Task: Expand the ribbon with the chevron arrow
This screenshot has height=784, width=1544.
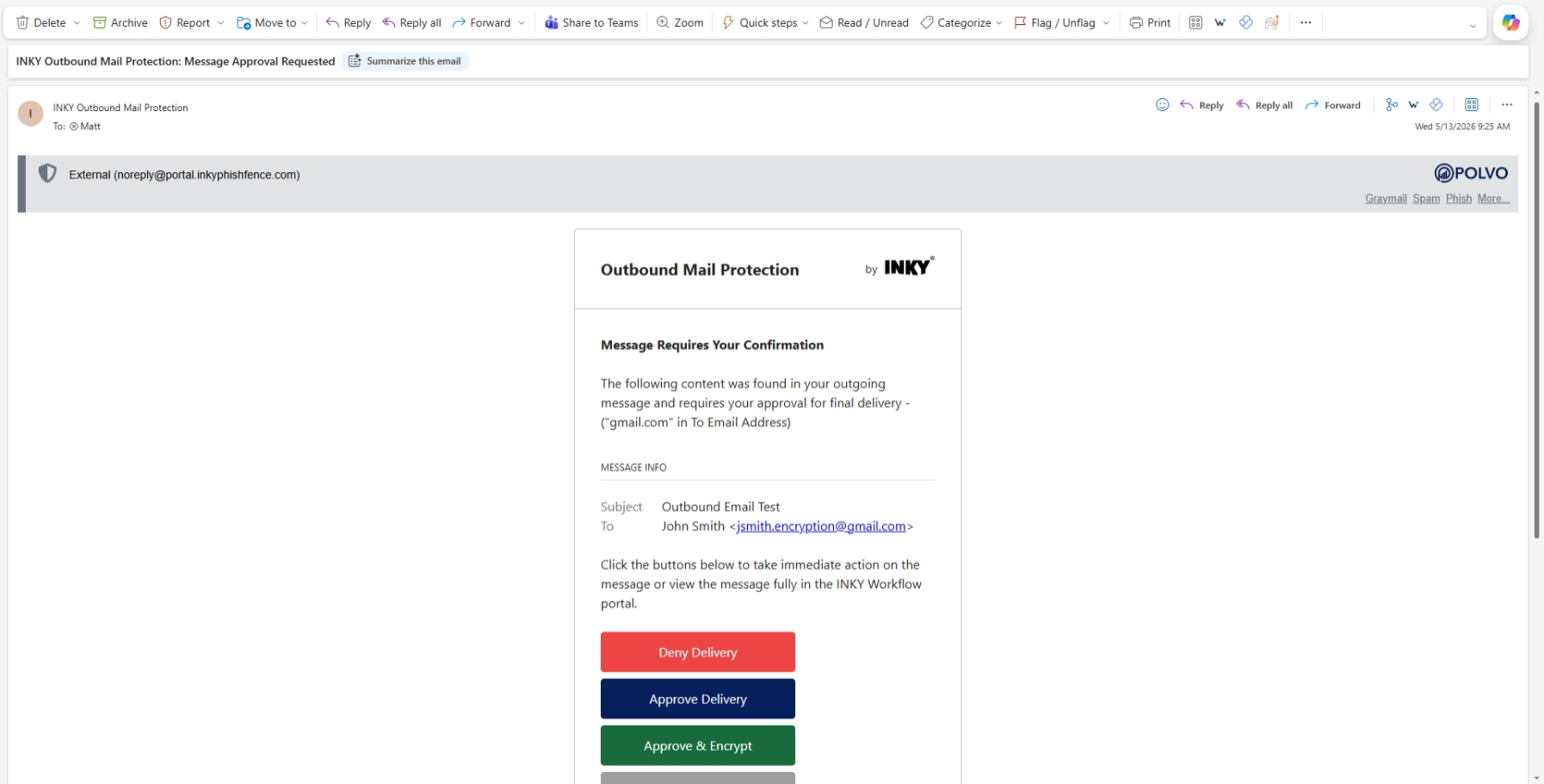Action: point(1473,25)
